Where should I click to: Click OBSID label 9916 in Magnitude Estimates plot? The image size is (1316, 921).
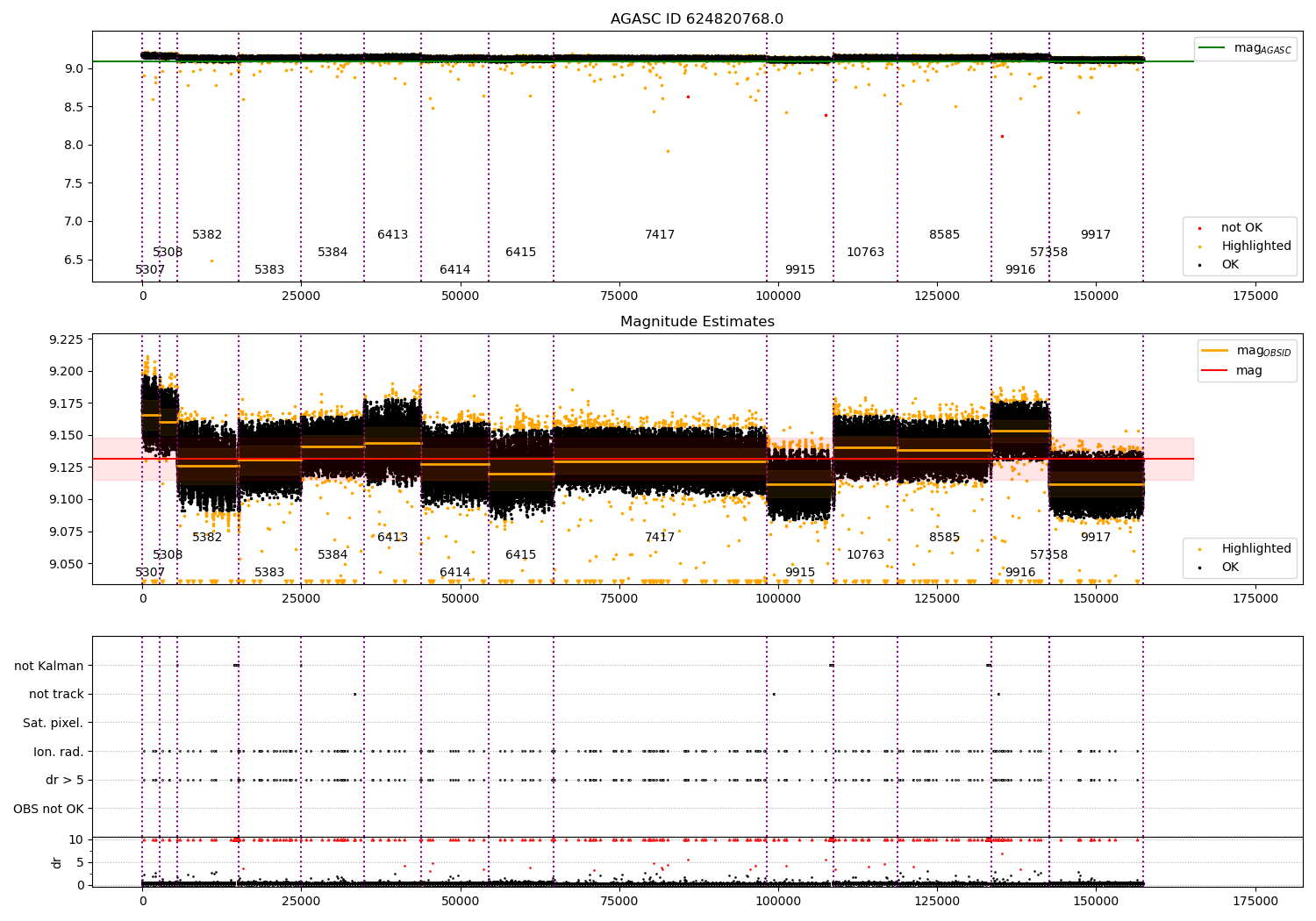click(x=1020, y=573)
